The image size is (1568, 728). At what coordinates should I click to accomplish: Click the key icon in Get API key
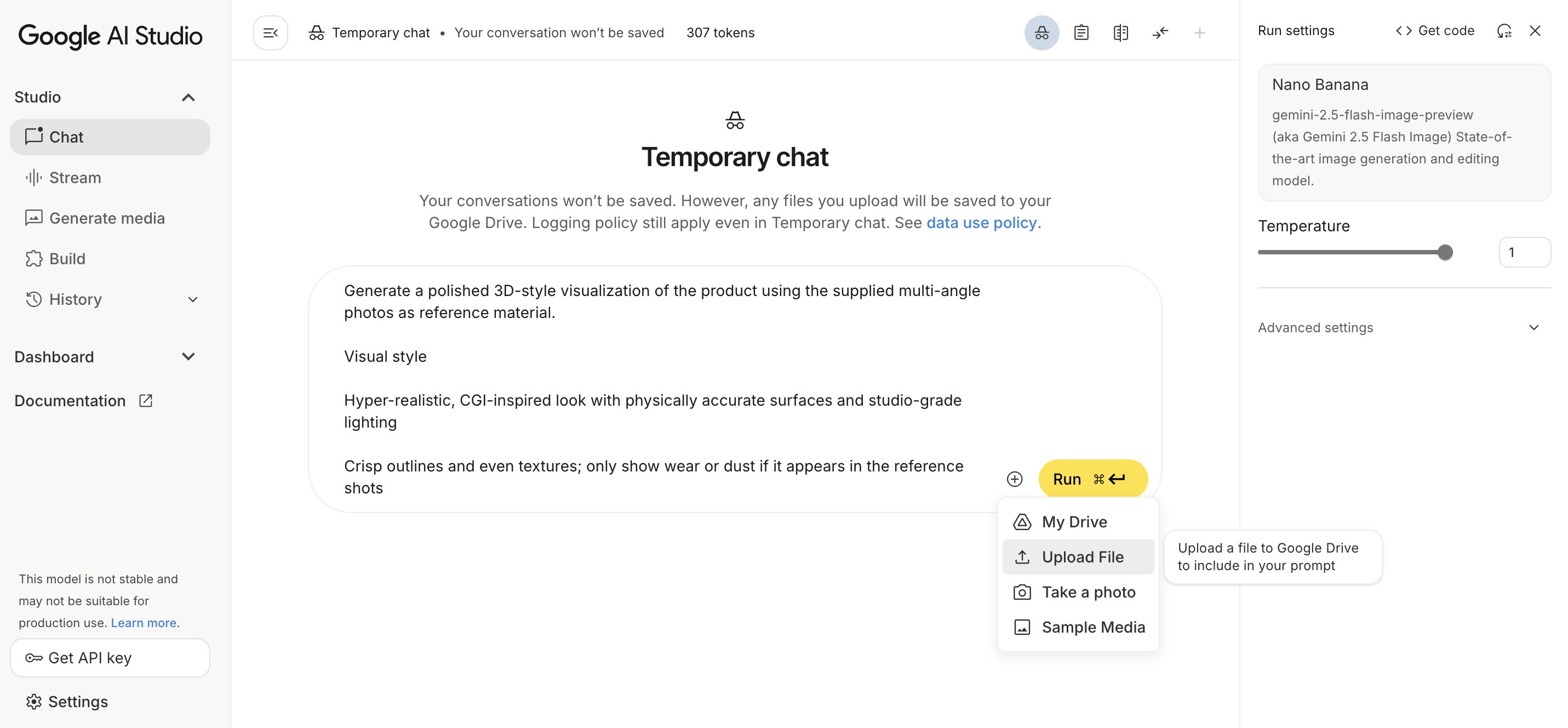(x=34, y=658)
